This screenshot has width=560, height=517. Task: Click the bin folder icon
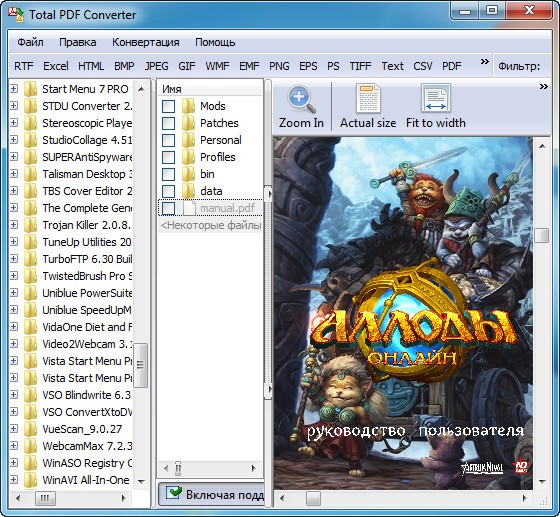[188, 174]
